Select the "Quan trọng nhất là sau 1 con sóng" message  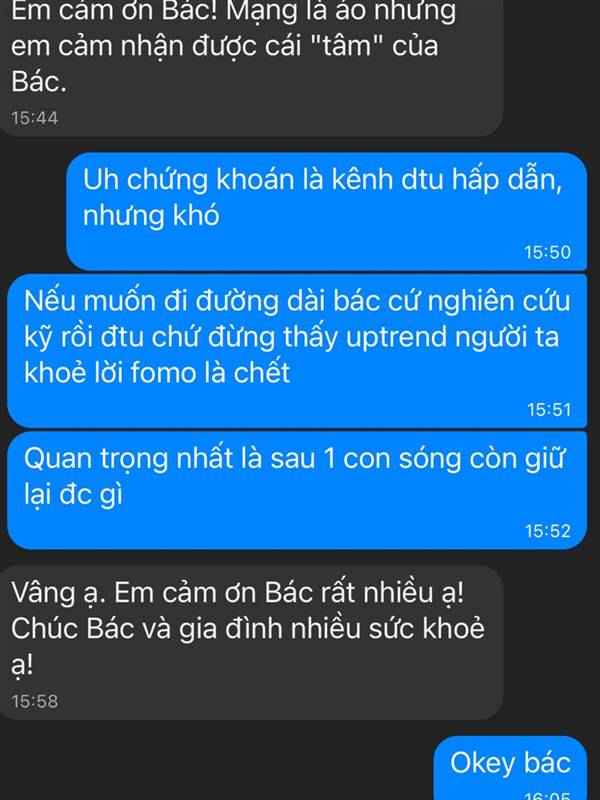point(297,490)
